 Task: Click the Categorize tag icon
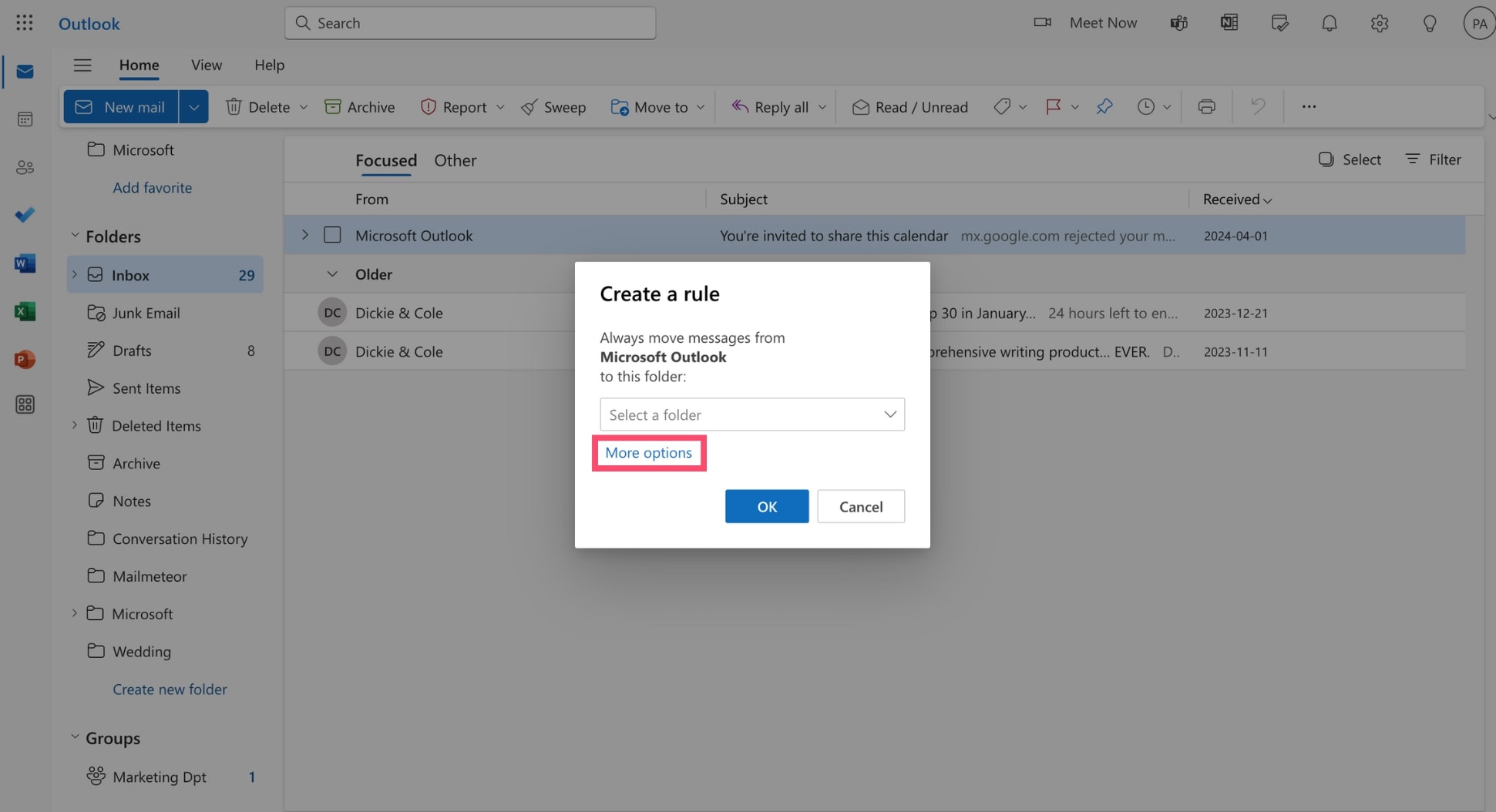(x=1002, y=106)
